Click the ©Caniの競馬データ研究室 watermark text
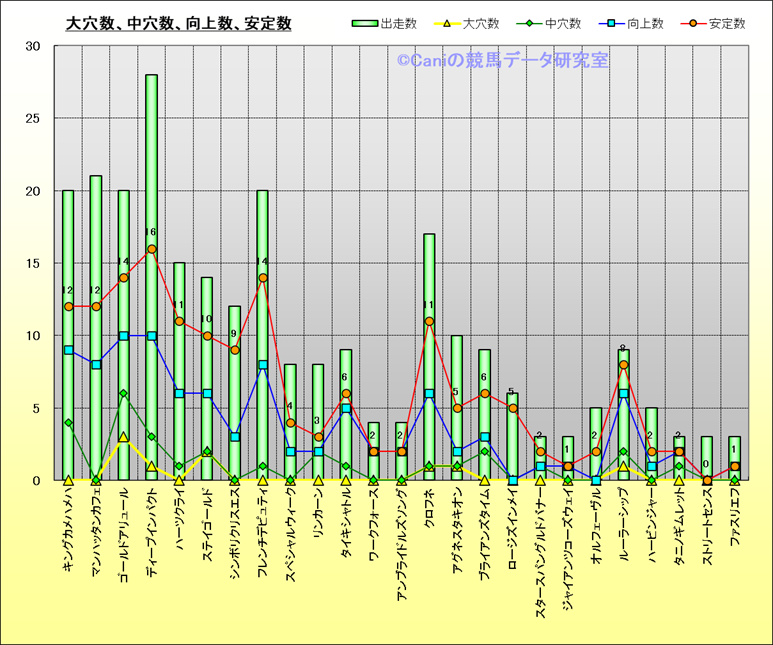Image resolution: width=773 pixels, height=645 pixels. [502, 61]
